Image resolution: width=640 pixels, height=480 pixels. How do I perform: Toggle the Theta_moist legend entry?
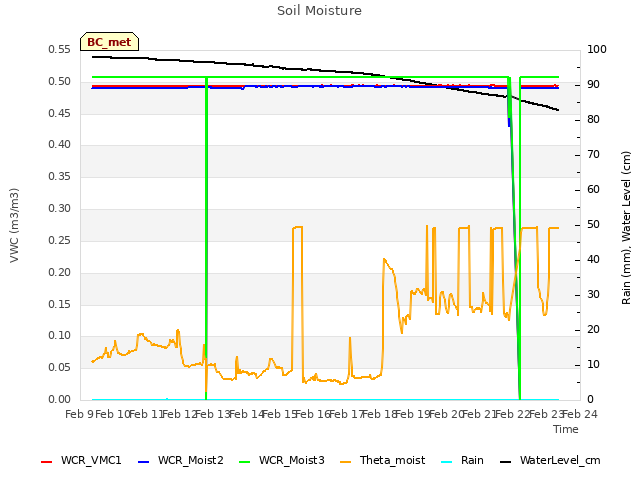pos(382,460)
